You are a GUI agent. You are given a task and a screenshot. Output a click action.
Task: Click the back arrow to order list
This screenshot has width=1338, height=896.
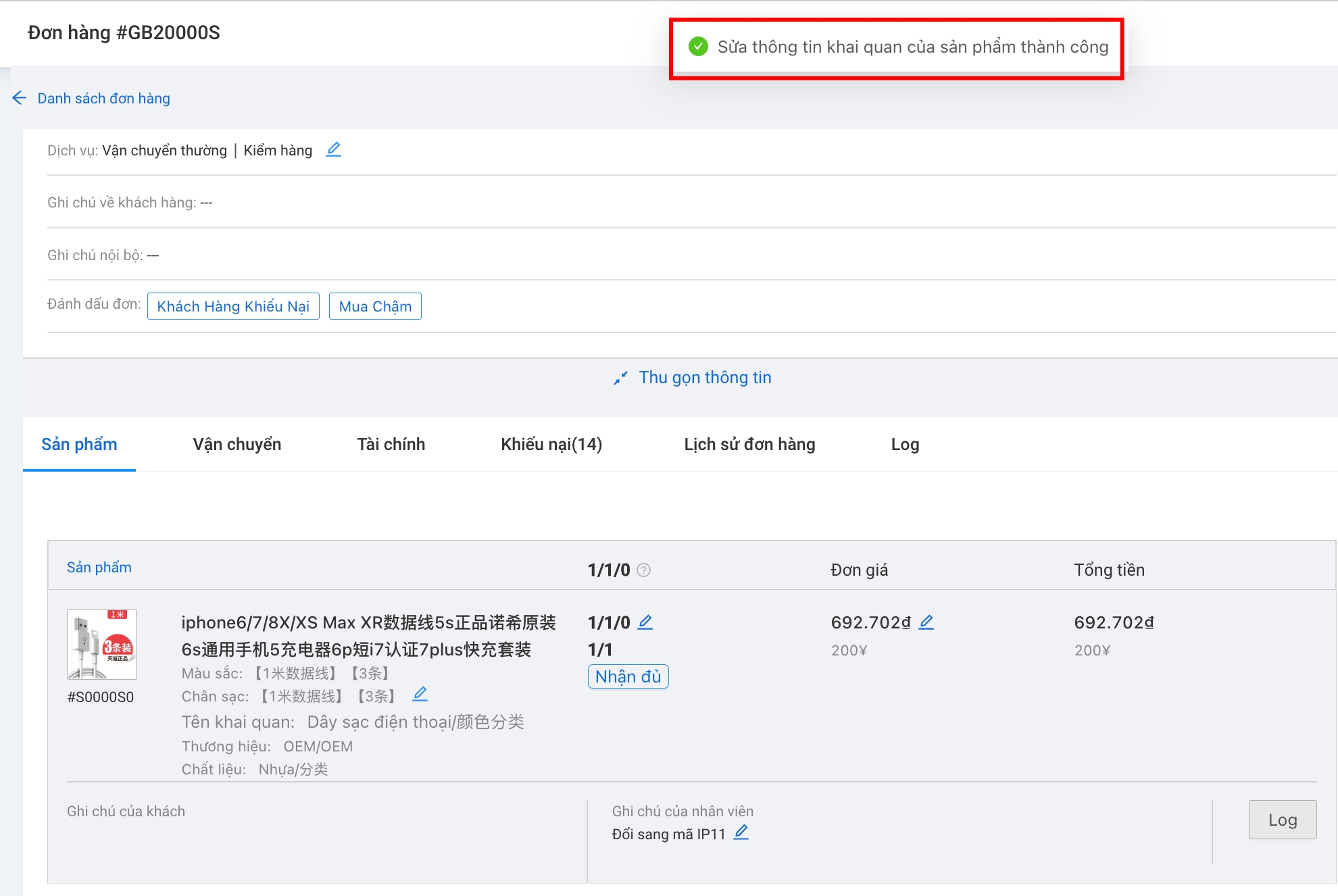point(19,98)
